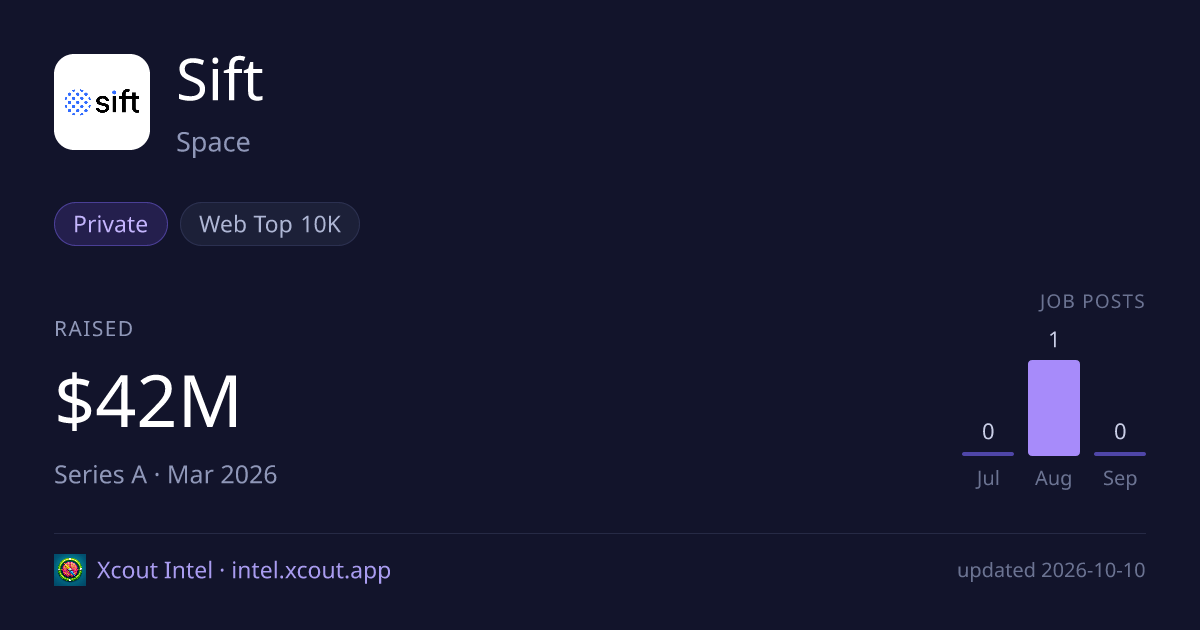Click the Xcout Intel badge icon
This screenshot has width=1200, height=630.
point(70,570)
